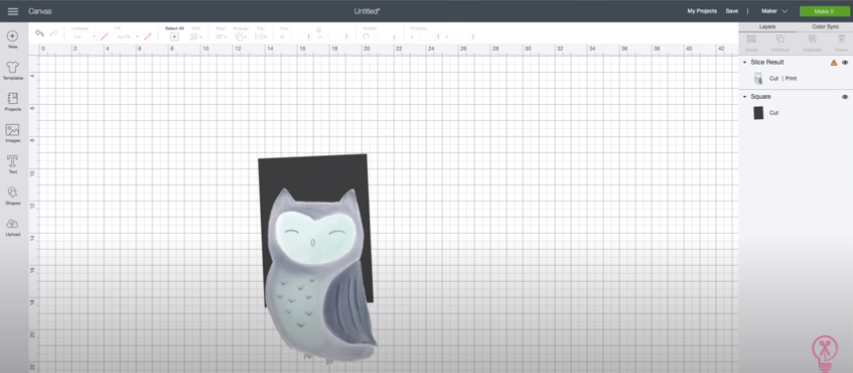Select the Slice Result owl thumbnail
The height and width of the screenshot is (373, 853).
pyautogui.click(x=758, y=79)
